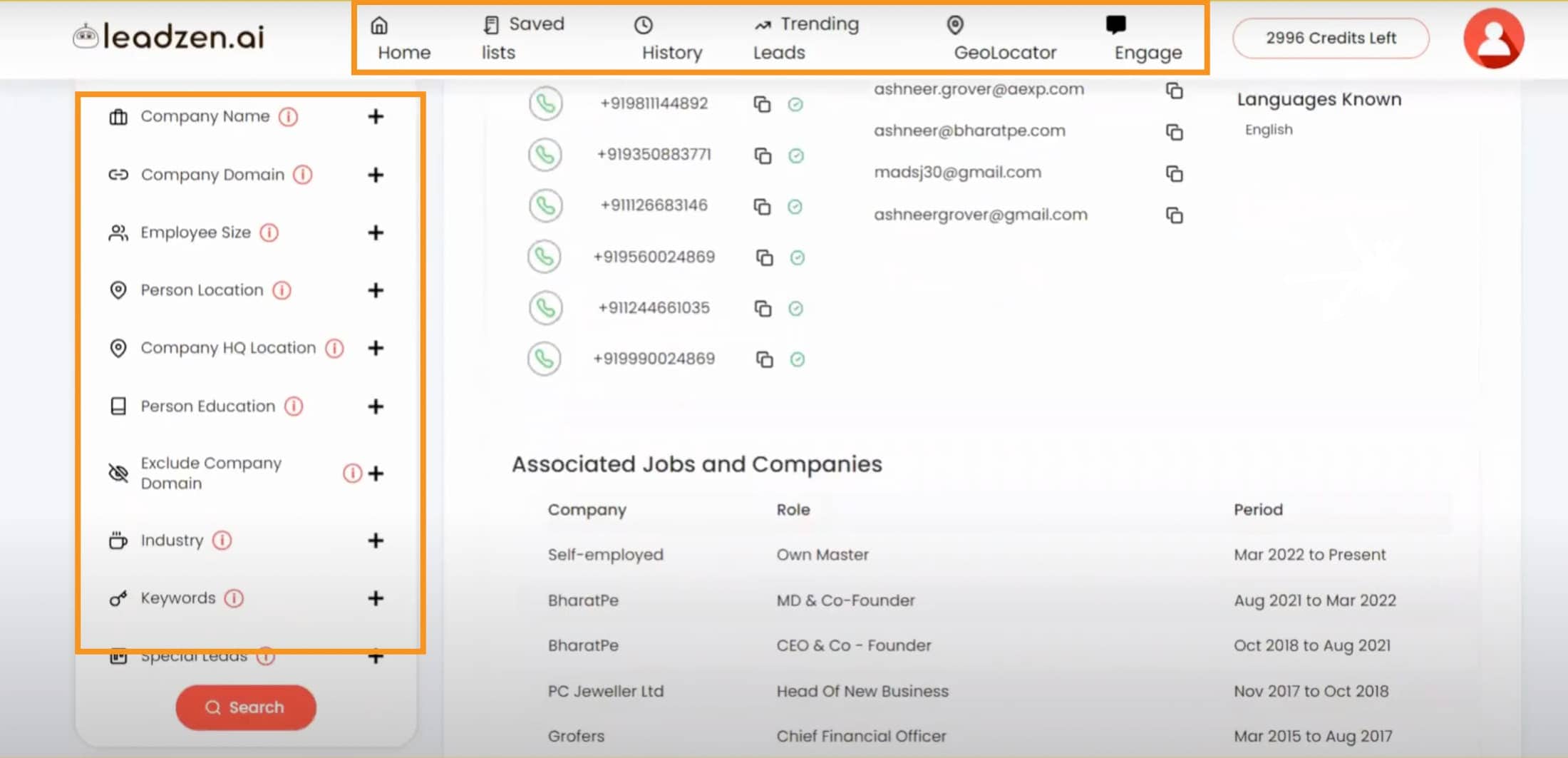Go to History tab
The width and height of the screenshot is (1568, 758).
click(x=669, y=39)
